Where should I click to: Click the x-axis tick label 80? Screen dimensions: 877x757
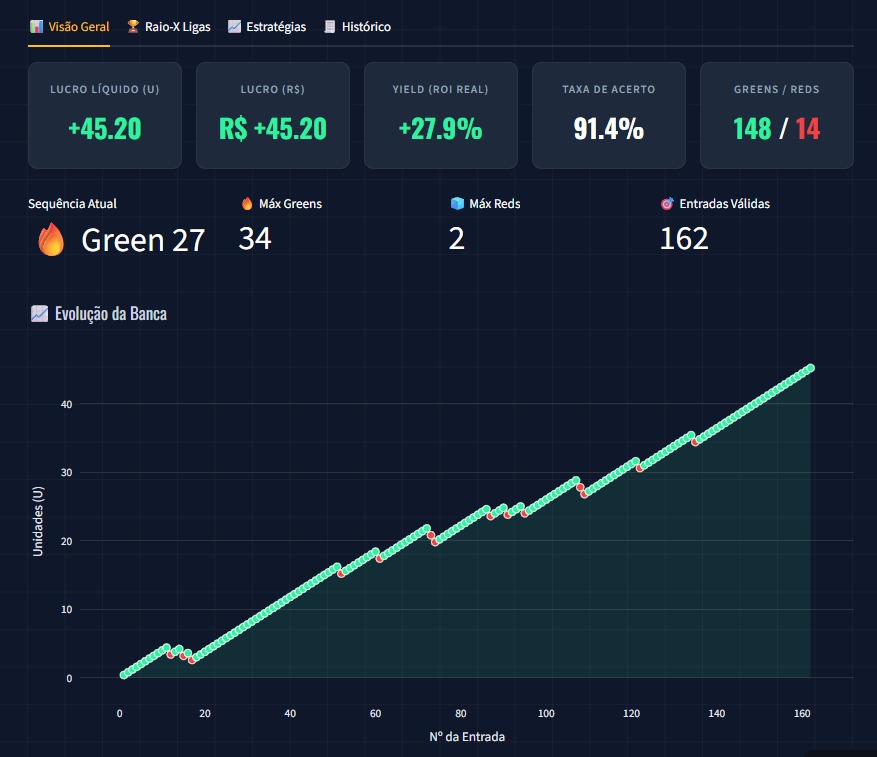pyautogui.click(x=460, y=713)
